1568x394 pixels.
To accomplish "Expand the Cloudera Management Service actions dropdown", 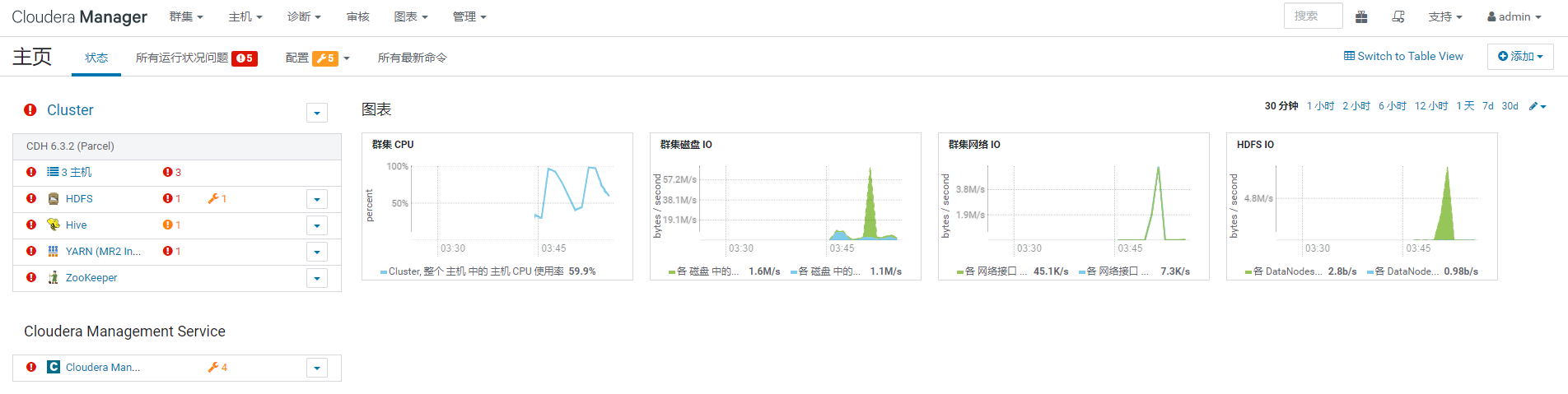I will pyautogui.click(x=317, y=368).
